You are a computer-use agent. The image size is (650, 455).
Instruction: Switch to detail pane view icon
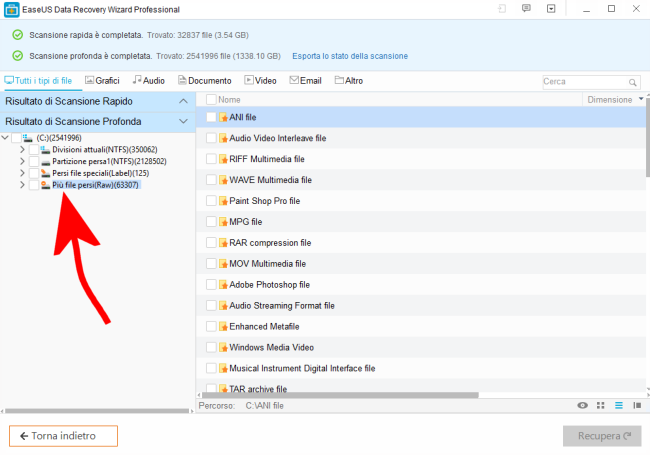[x=637, y=405]
